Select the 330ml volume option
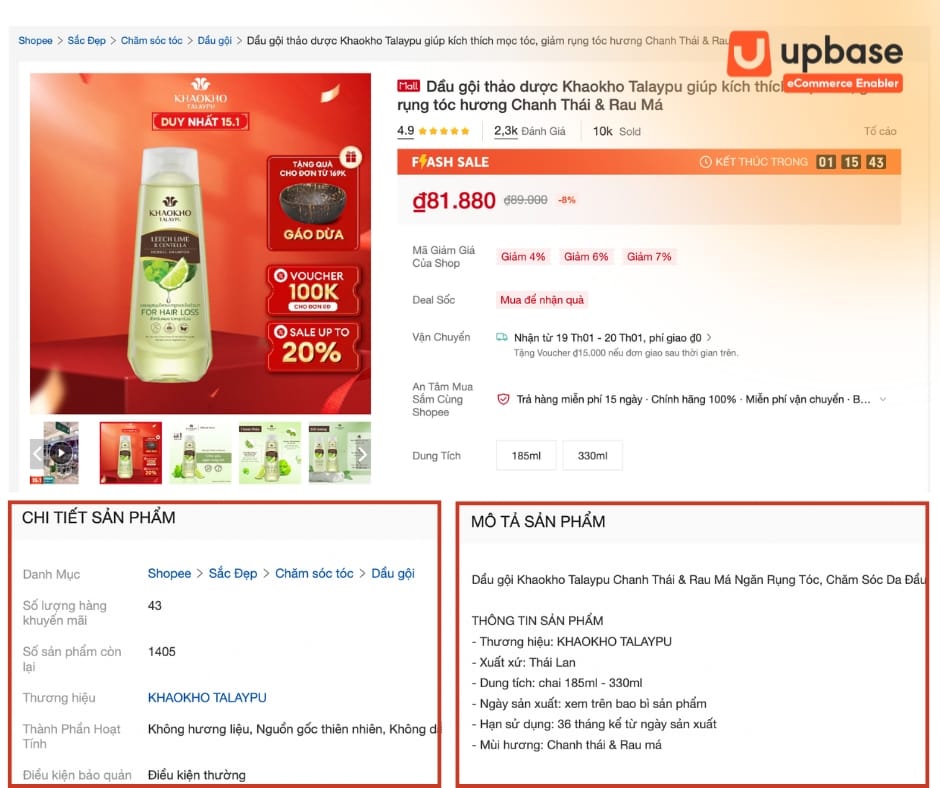The width and height of the screenshot is (940, 788). (x=592, y=456)
